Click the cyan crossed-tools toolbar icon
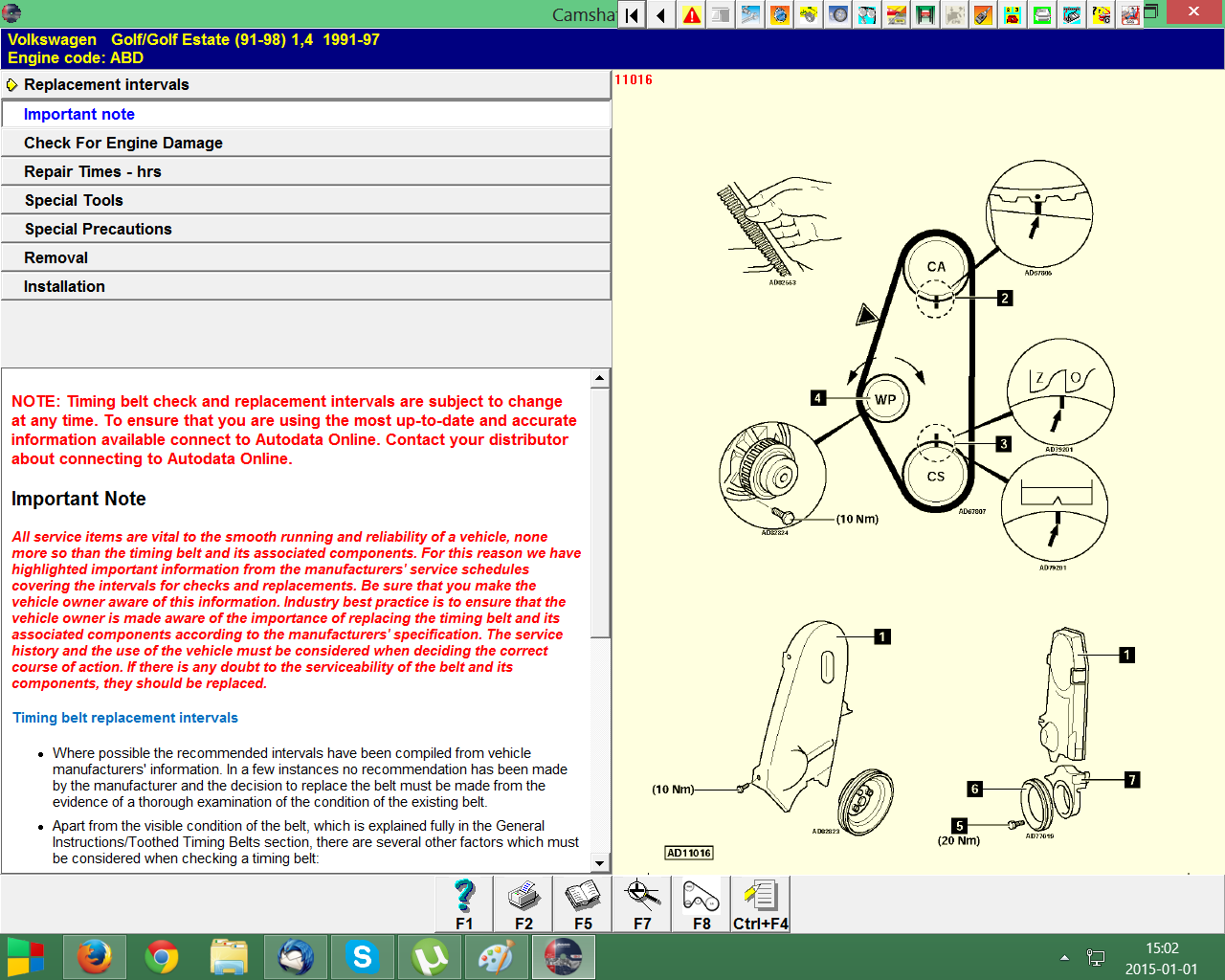Viewport: 1225px width, 980px height. point(867,14)
